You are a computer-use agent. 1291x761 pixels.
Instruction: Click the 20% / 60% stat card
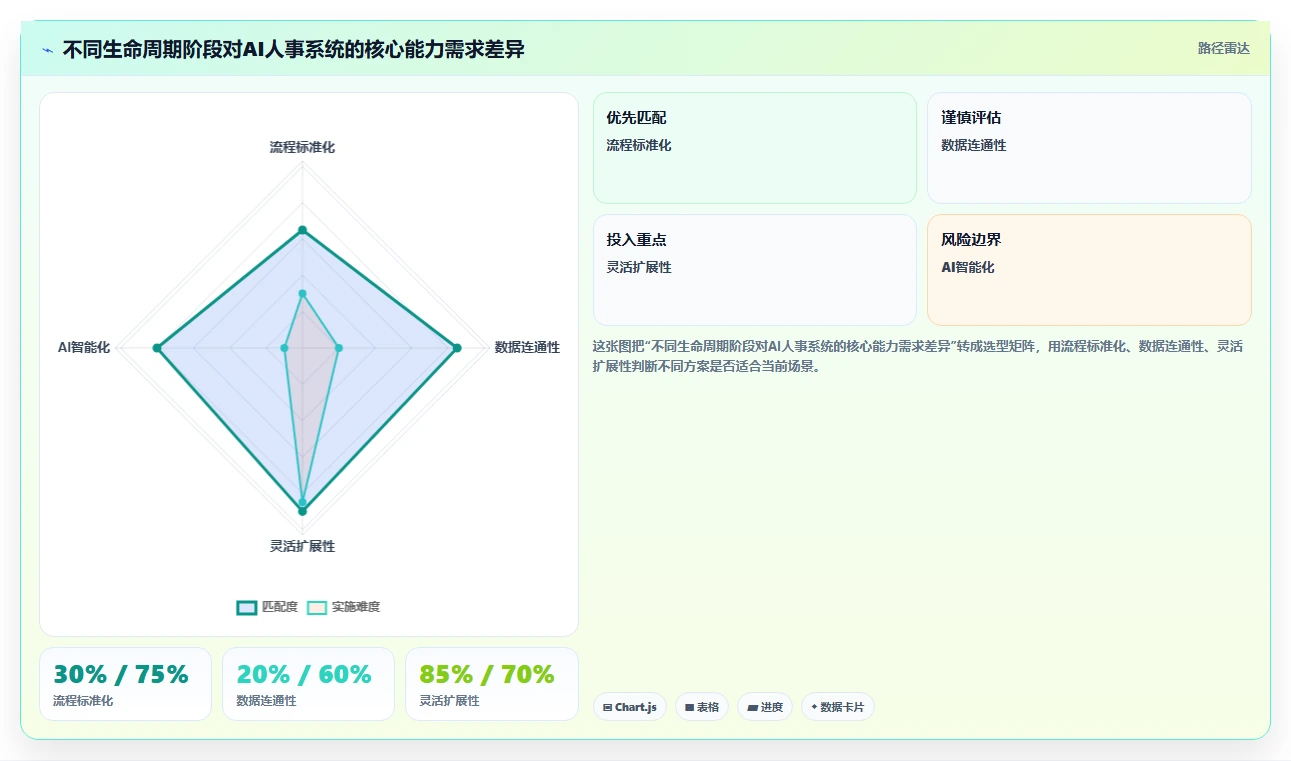(x=308, y=684)
